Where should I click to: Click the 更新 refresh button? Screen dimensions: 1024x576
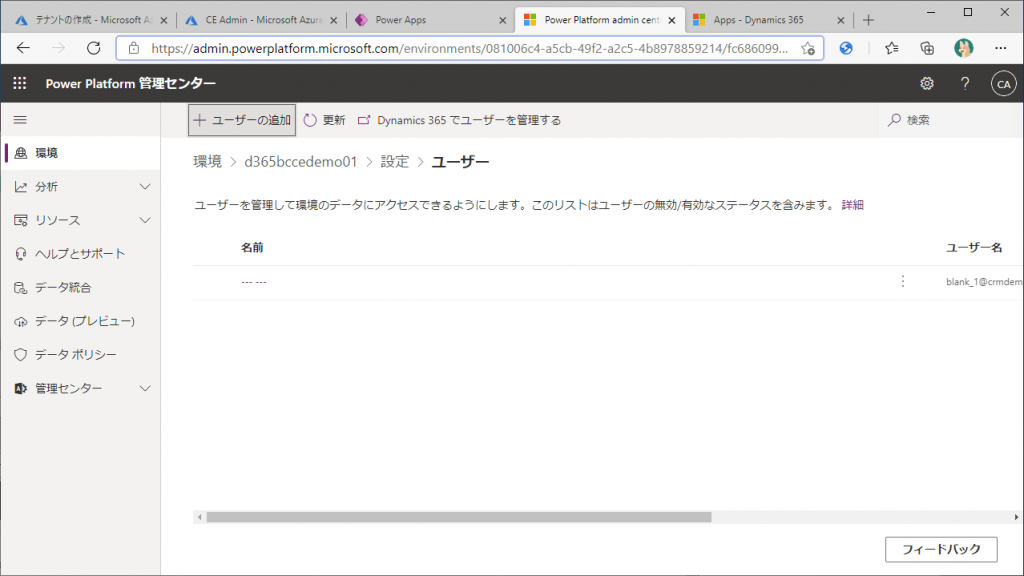click(325, 120)
